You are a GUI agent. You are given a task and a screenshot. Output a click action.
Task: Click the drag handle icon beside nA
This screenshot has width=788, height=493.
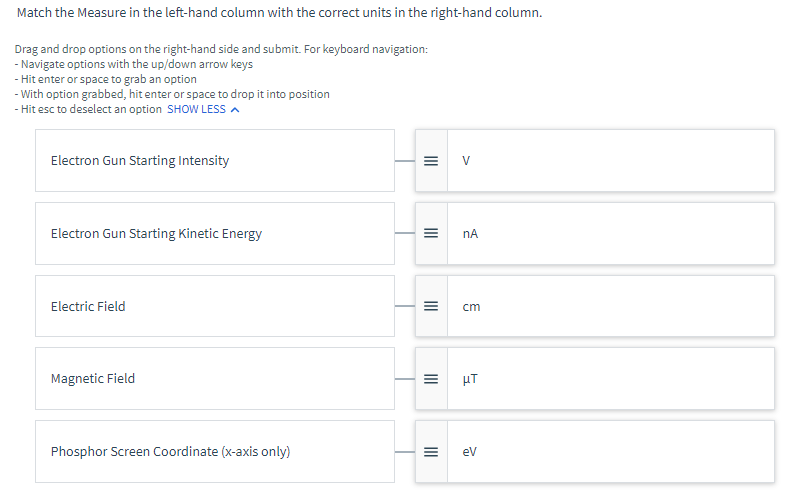click(x=430, y=234)
